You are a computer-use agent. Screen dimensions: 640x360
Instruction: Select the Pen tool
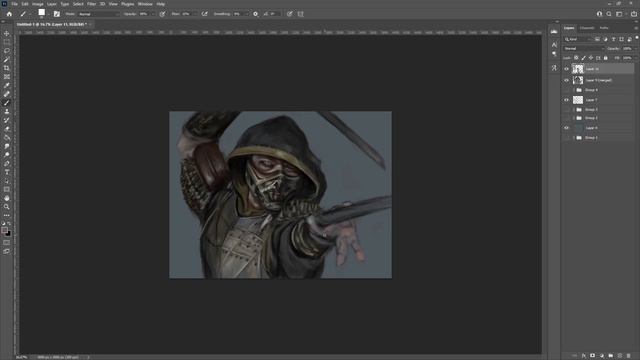[x=7, y=163]
